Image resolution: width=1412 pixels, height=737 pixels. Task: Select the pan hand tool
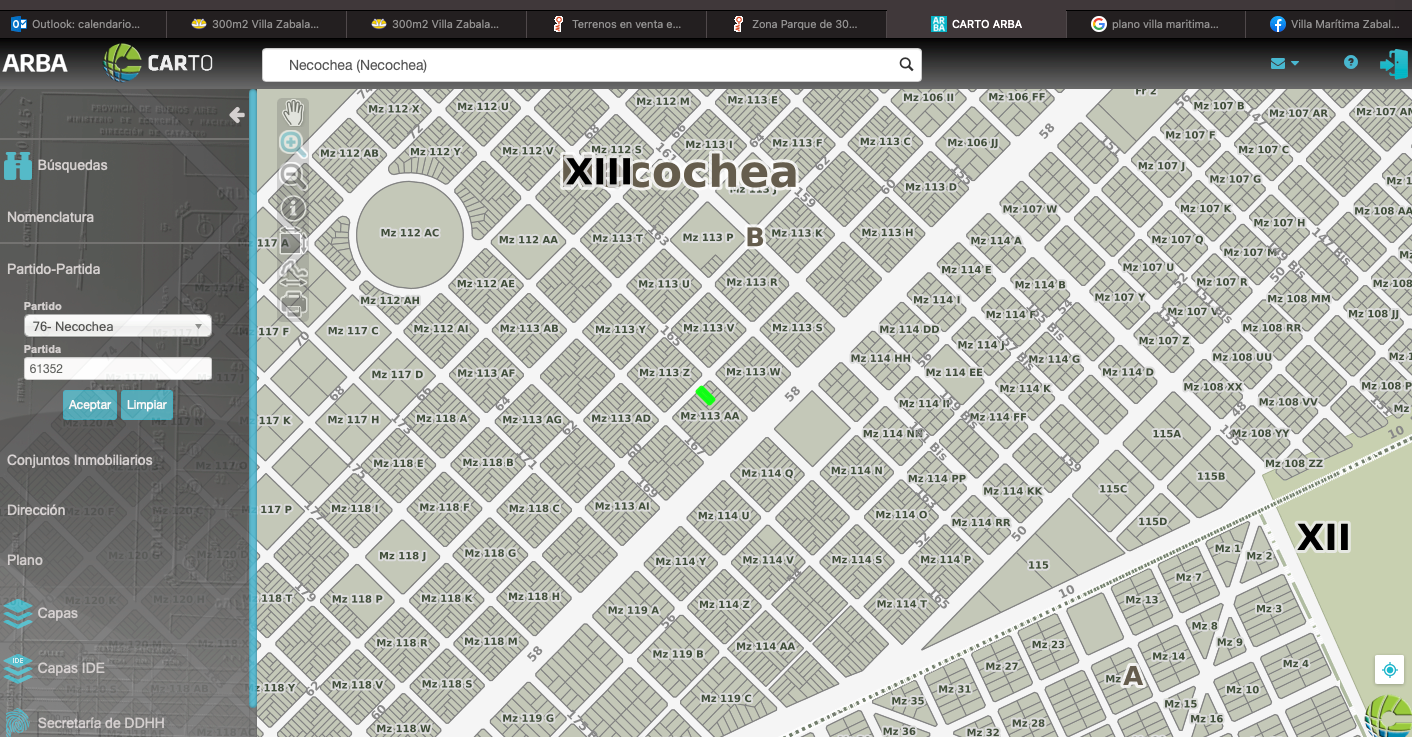click(293, 112)
